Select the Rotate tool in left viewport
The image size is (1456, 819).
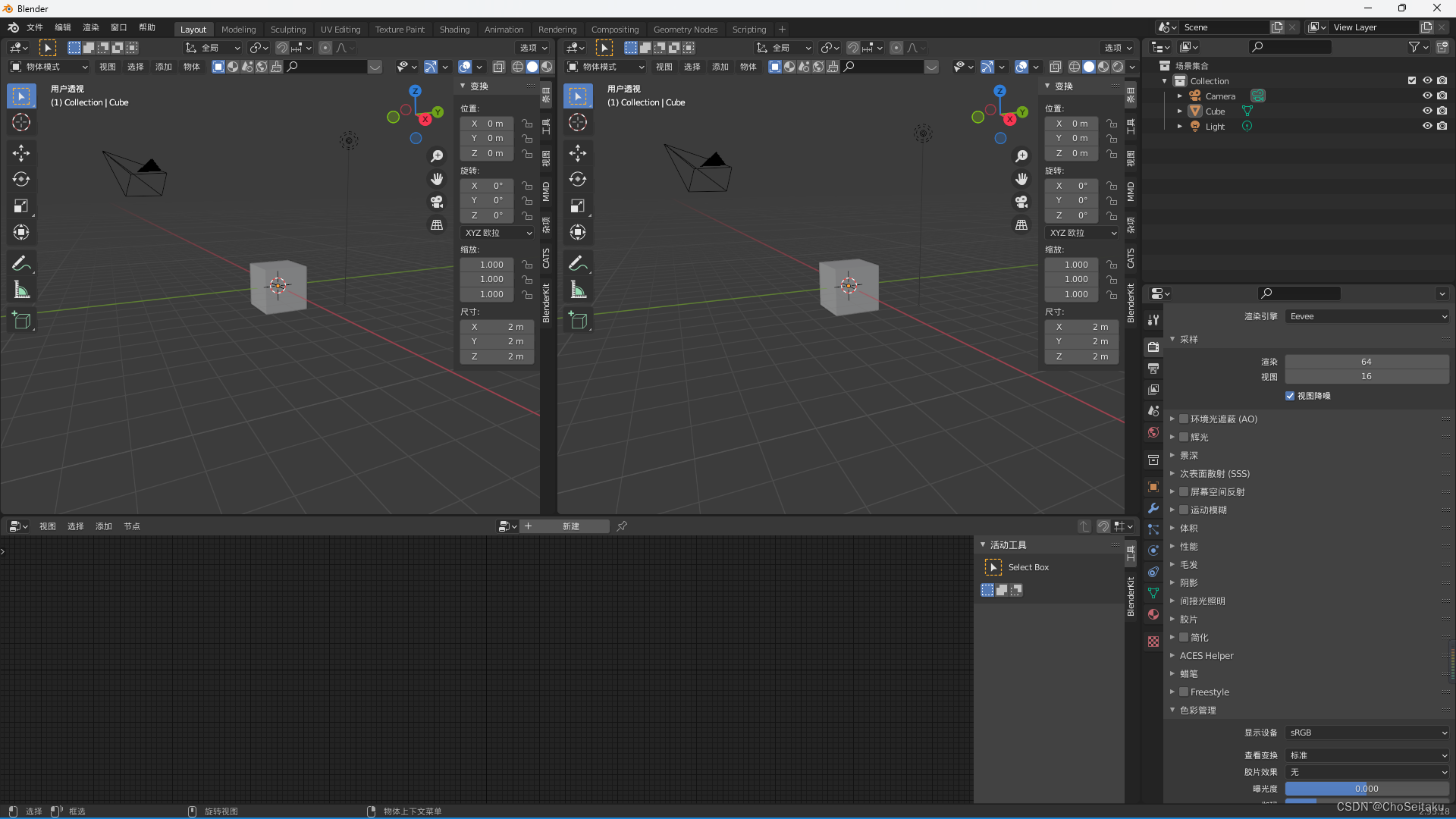(21, 180)
